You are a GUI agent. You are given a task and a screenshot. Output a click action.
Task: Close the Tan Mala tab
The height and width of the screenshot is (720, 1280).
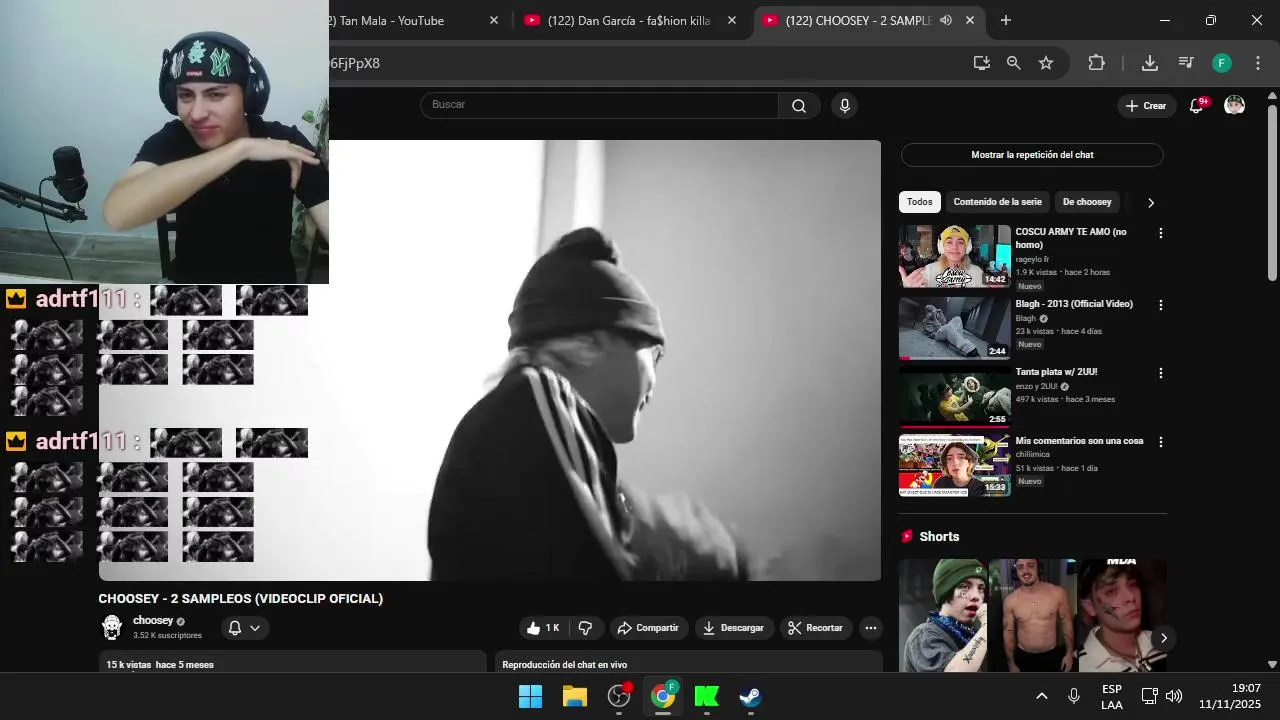click(x=494, y=20)
